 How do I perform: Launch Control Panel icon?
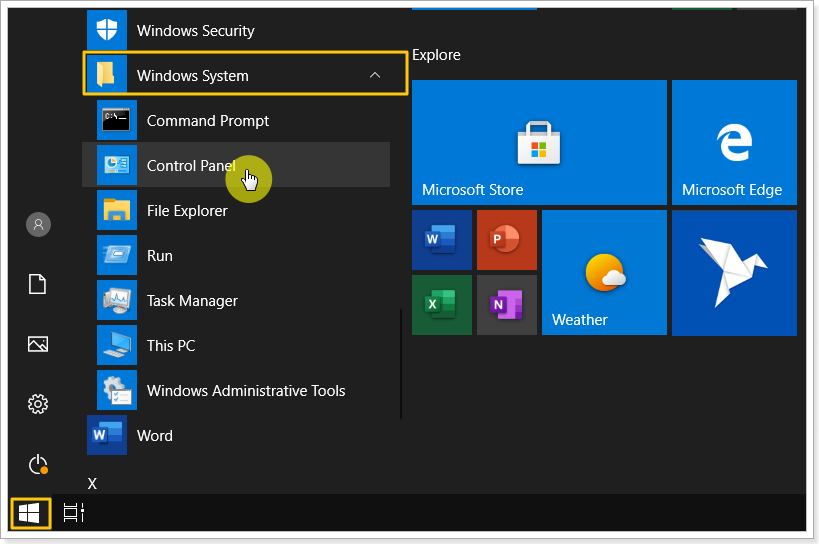pos(117,165)
